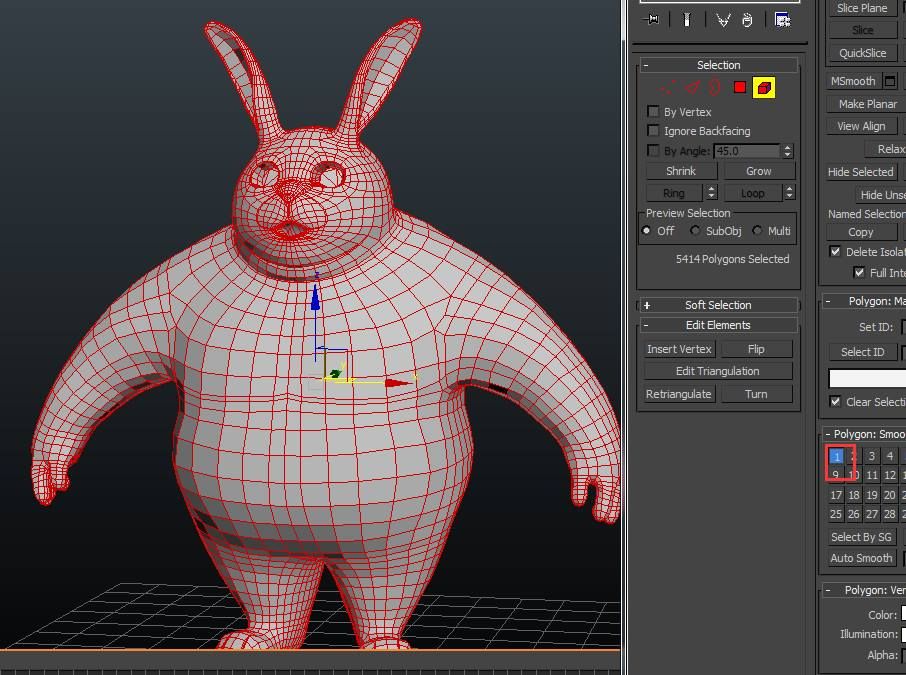This screenshot has height=675, width=906.
Task: Click the MSmooth button
Action: (853, 81)
